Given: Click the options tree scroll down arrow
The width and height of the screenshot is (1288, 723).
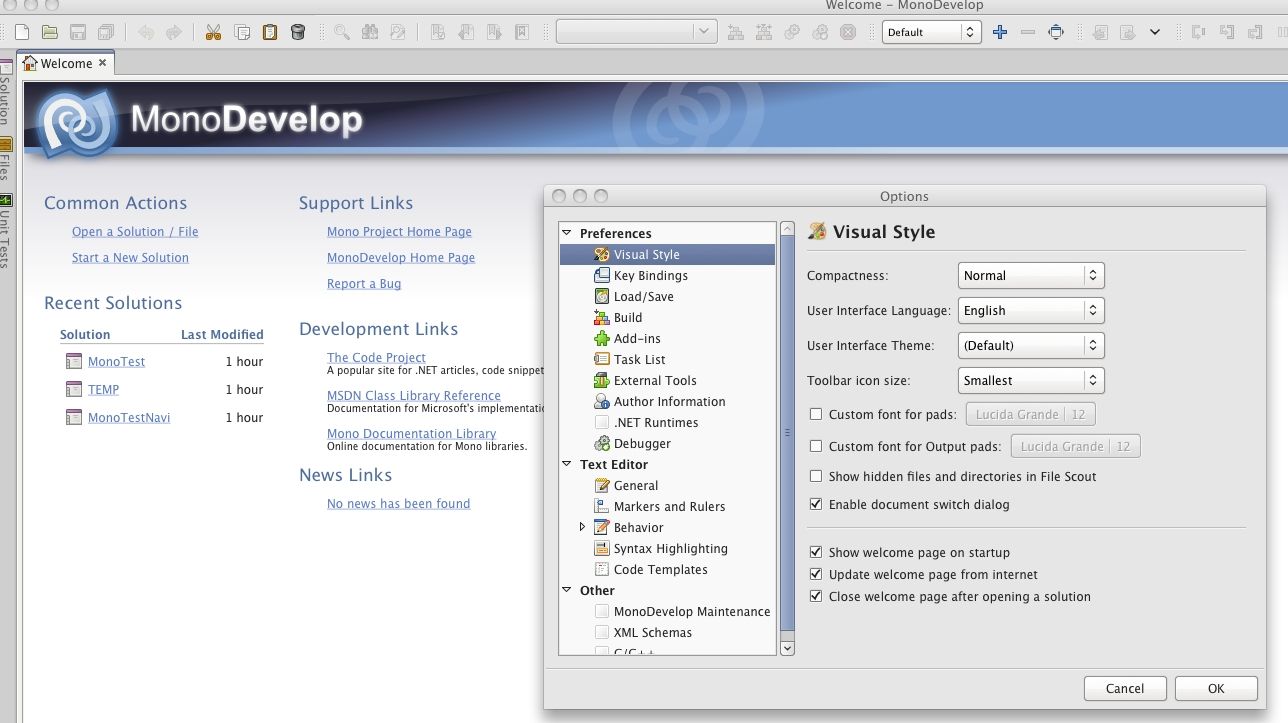Looking at the screenshot, I should (x=787, y=648).
